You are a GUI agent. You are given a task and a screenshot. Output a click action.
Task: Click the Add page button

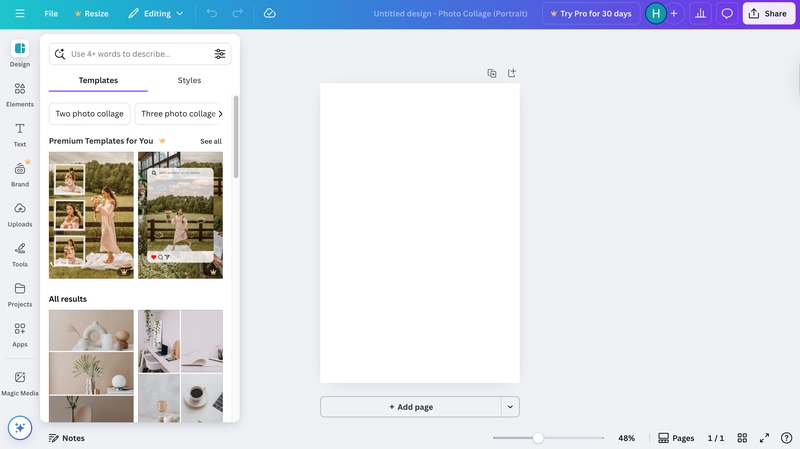tap(411, 407)
